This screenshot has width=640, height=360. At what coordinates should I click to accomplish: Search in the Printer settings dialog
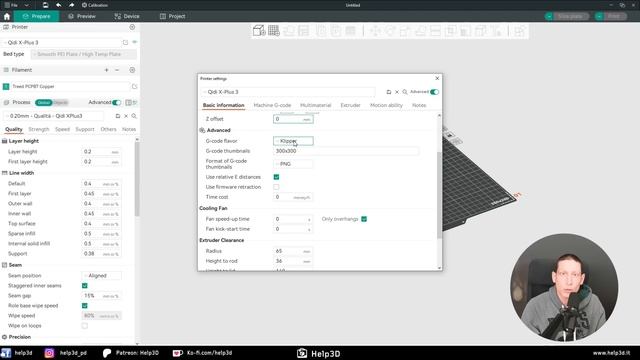[405, 92]
